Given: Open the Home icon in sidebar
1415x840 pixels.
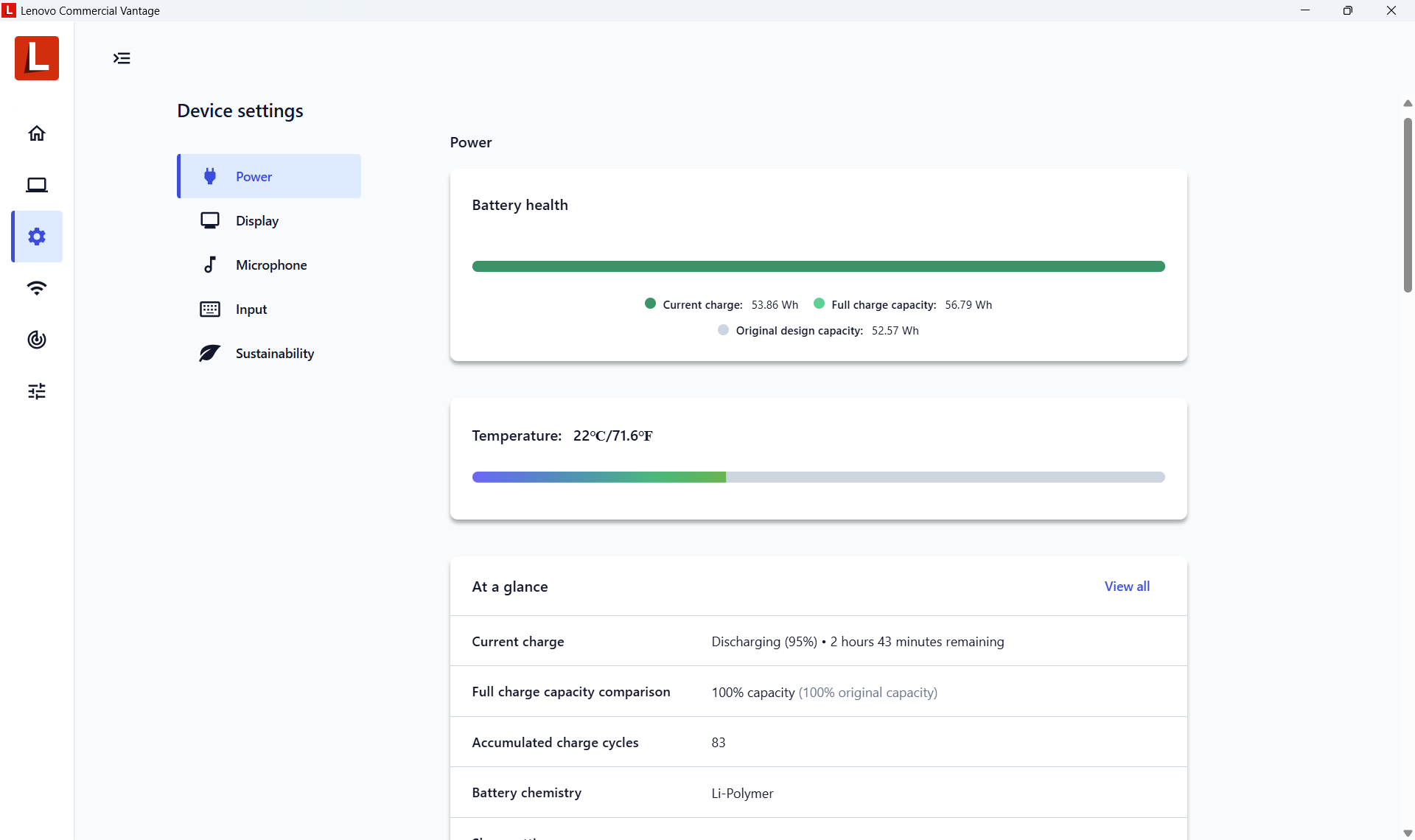Looking at the screenshot, I should point(37,133).
